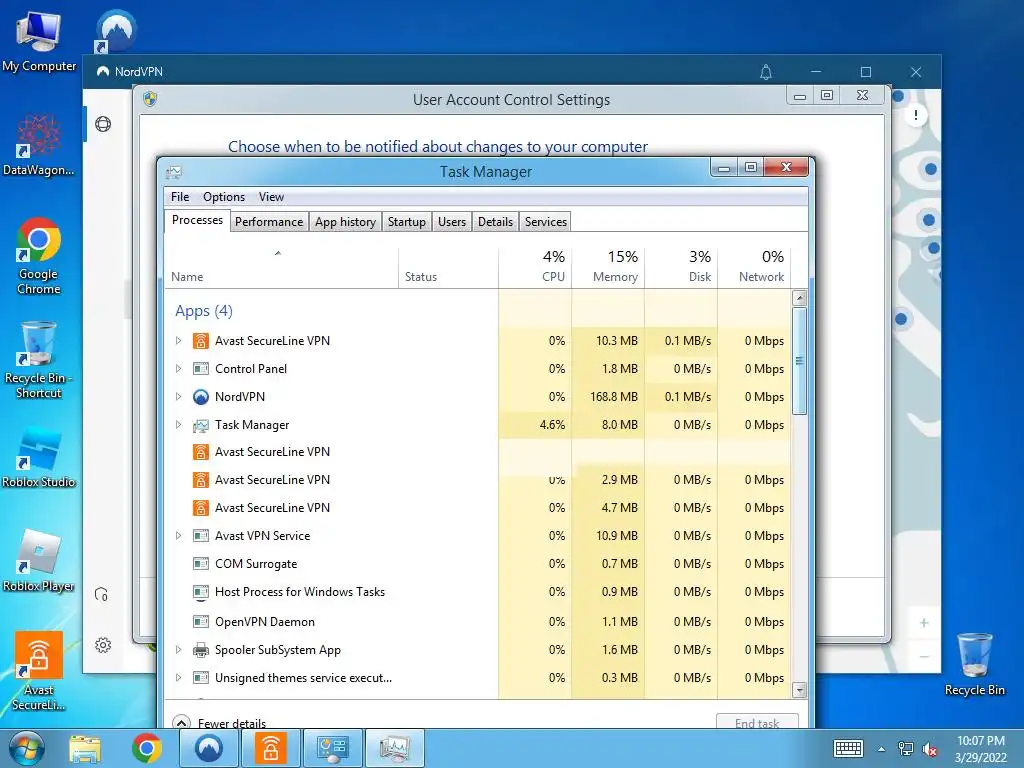Sort by Memory column header
Screen dimensions: 1024x768
tap(608, 268)
